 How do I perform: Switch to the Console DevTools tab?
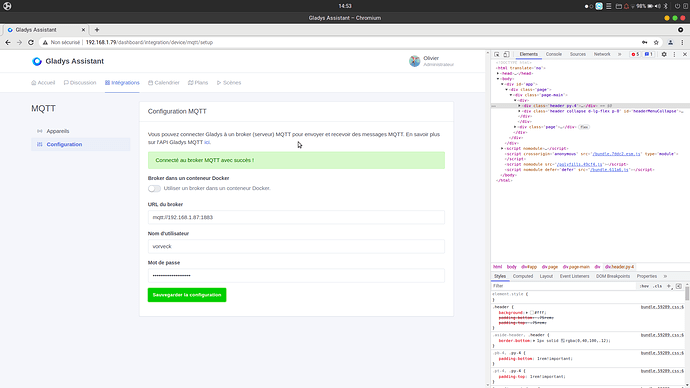554,54
